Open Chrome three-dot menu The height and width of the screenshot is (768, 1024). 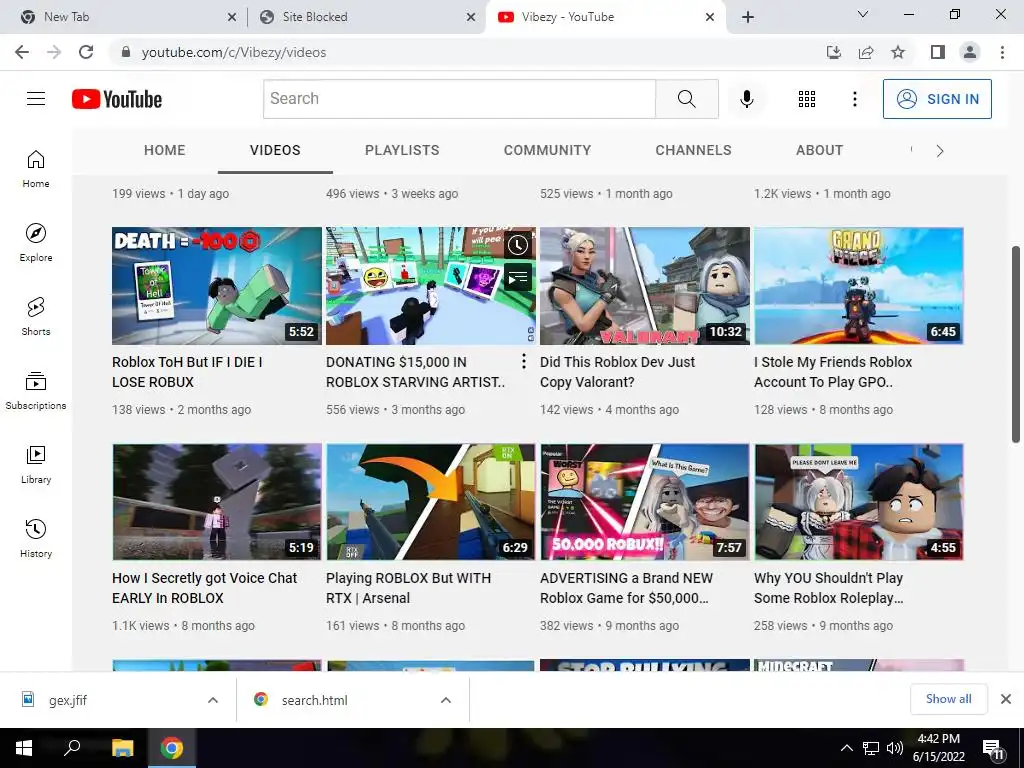point(1002,52)
